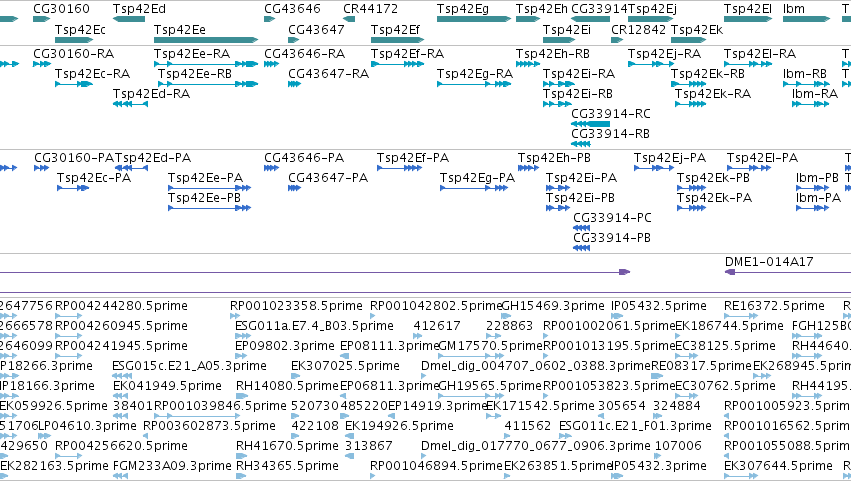Select EST RH41670.5prime

pos(287,446)
